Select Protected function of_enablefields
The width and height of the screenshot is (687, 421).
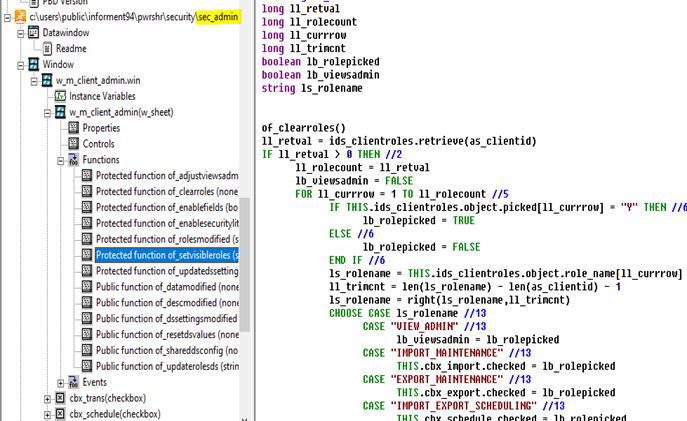pyautogui.click(x=167, y=208)
